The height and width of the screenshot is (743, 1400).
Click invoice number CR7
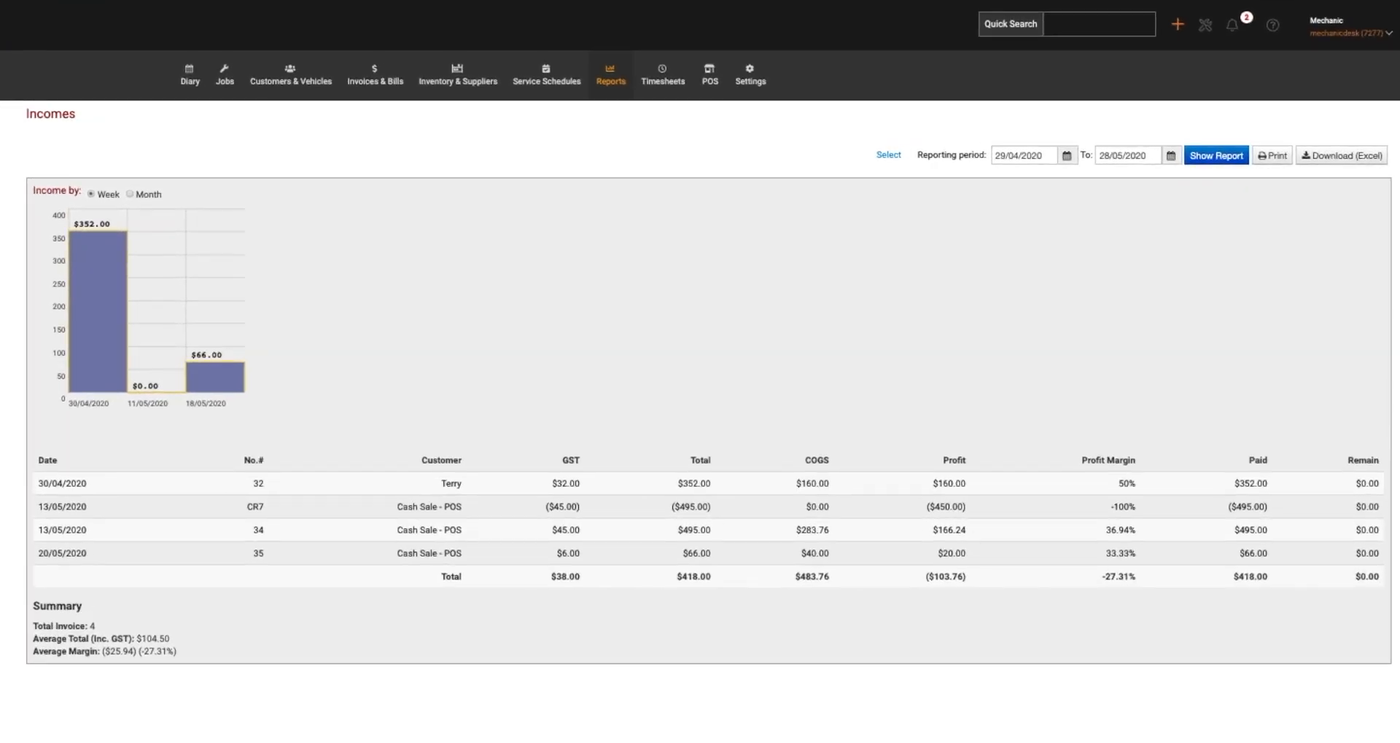(x=255, y=507)
